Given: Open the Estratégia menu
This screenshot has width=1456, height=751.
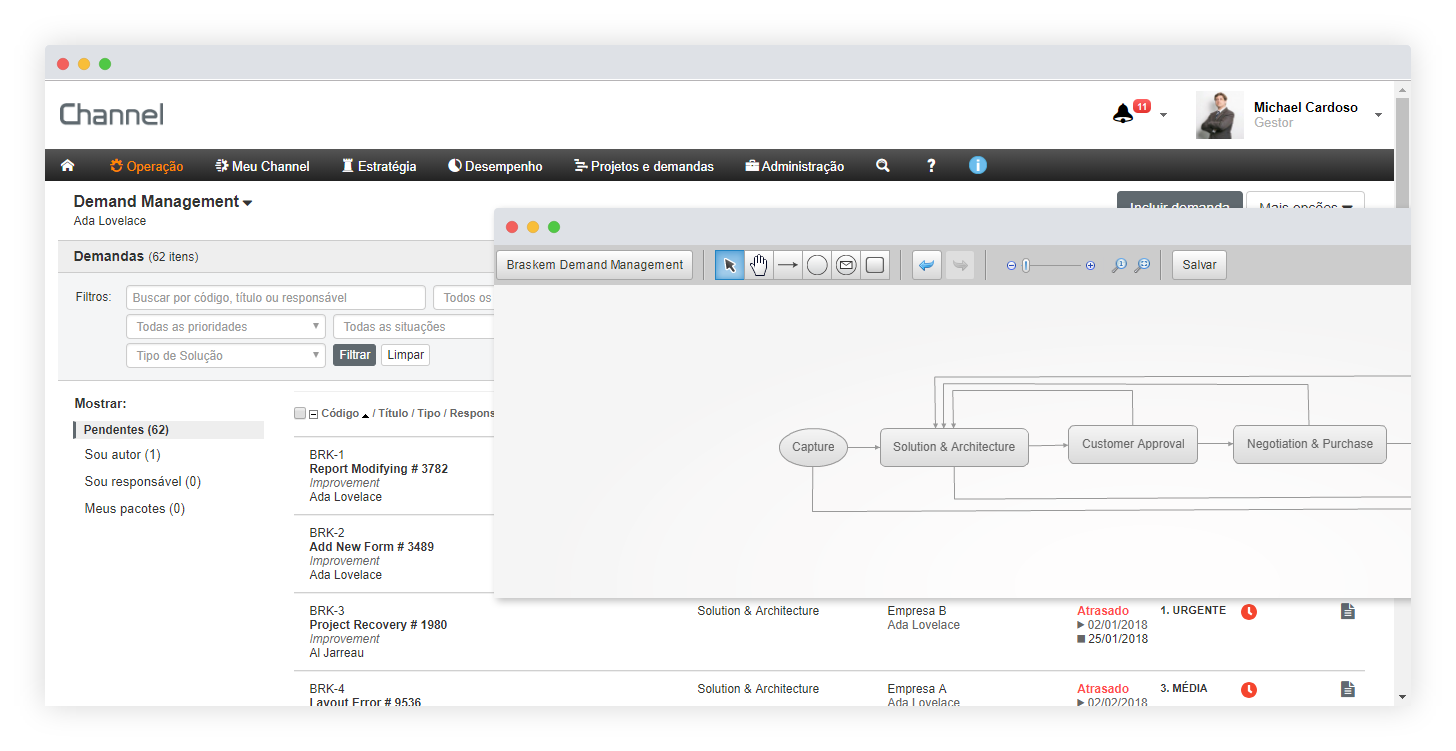Looking at the screenshot, I should pos(379,166).
